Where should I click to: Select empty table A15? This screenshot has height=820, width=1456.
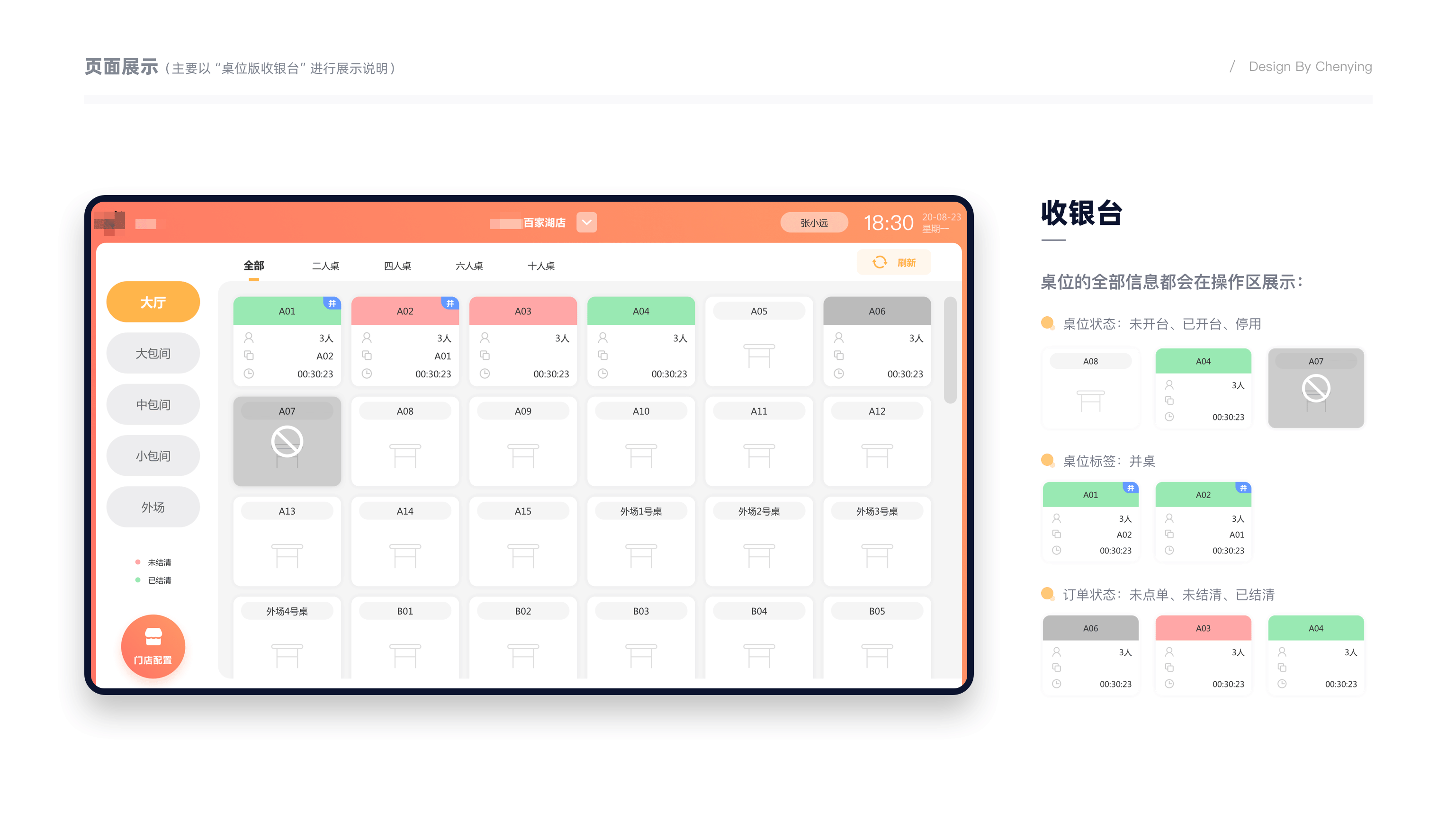523,542
